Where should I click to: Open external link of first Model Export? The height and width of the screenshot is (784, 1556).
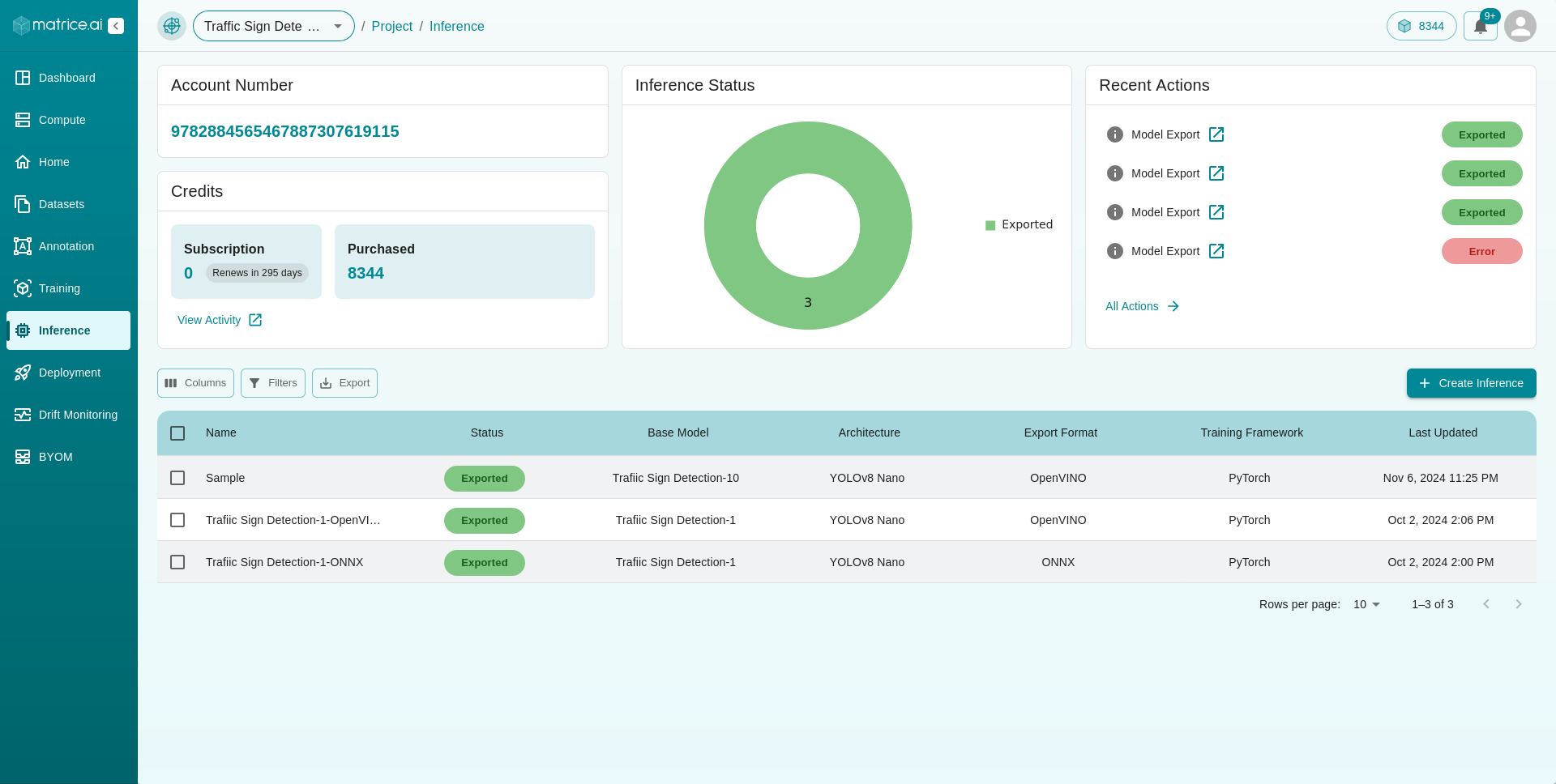[x=1216, y=134]
